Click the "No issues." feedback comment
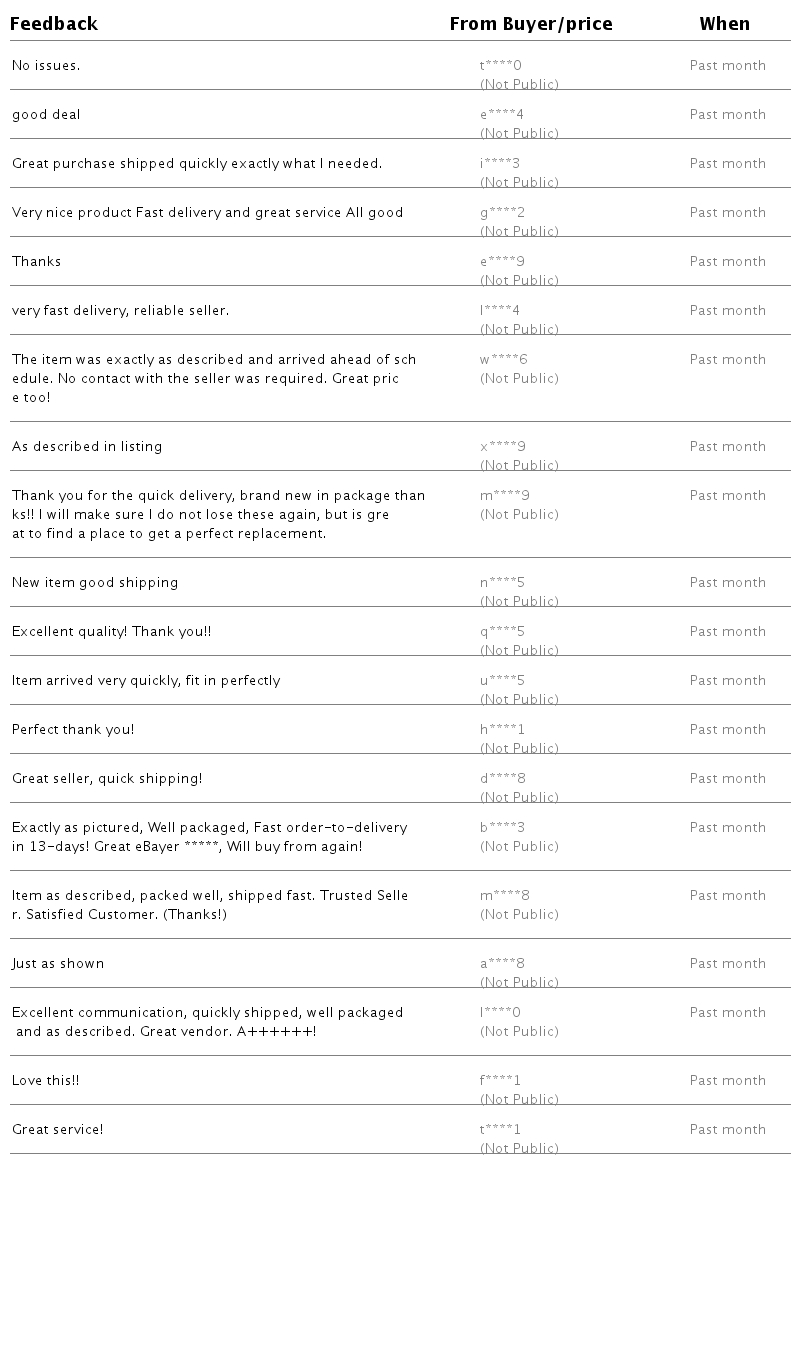 pyautogui.click(x=46, y=66)
